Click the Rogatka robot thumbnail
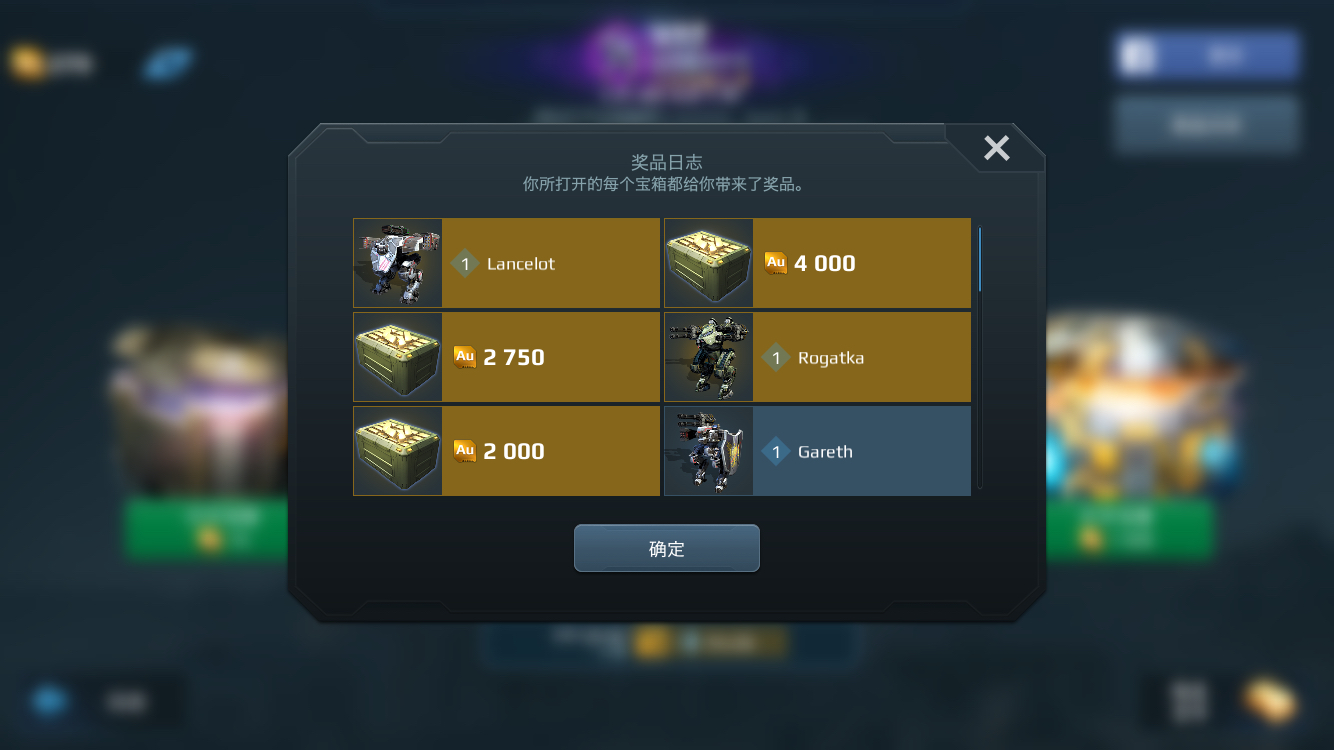 pyautogui.click(x=709, y=357)
